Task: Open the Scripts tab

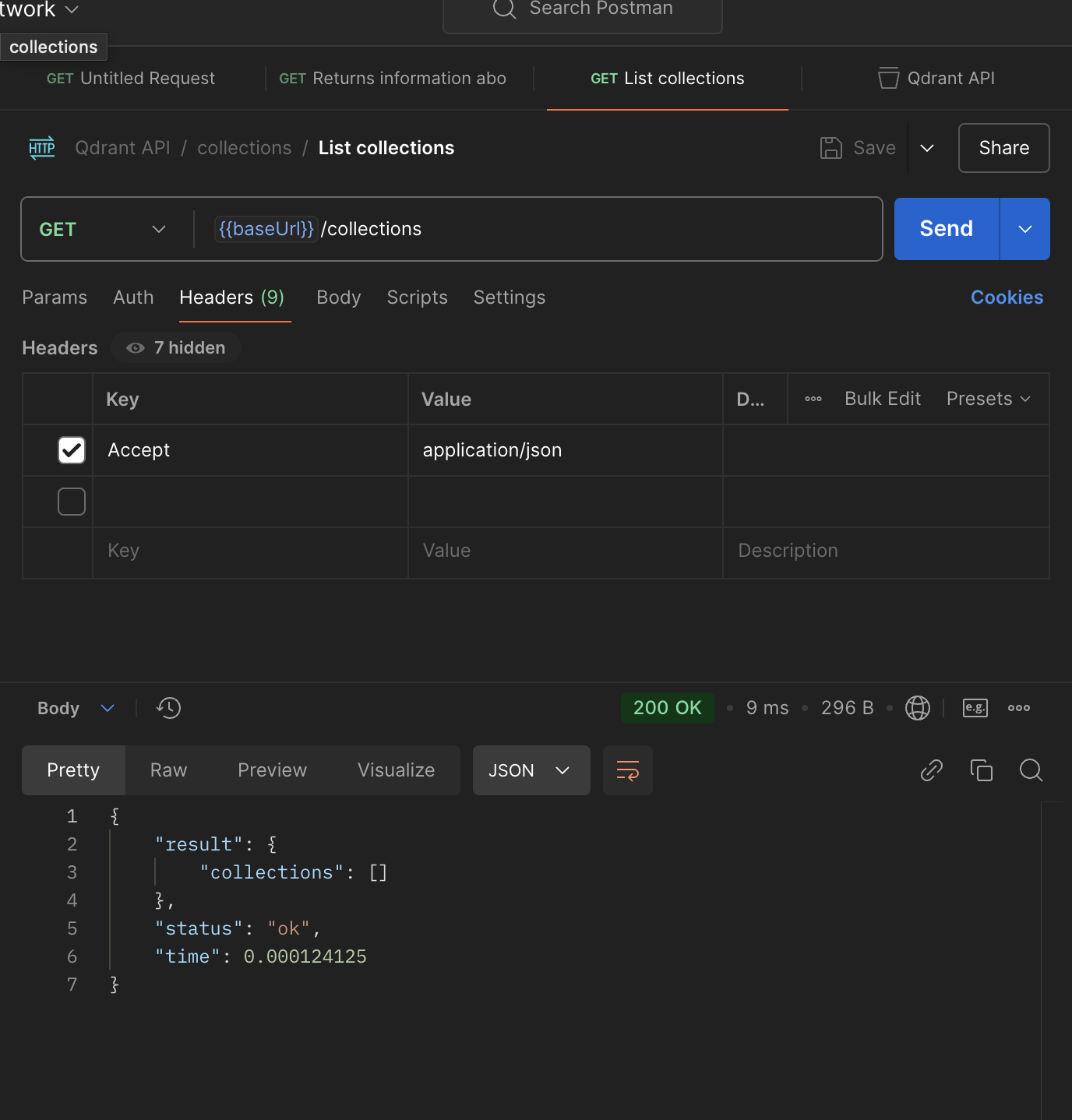Action: pyautogui.click(x=418, y=298)
